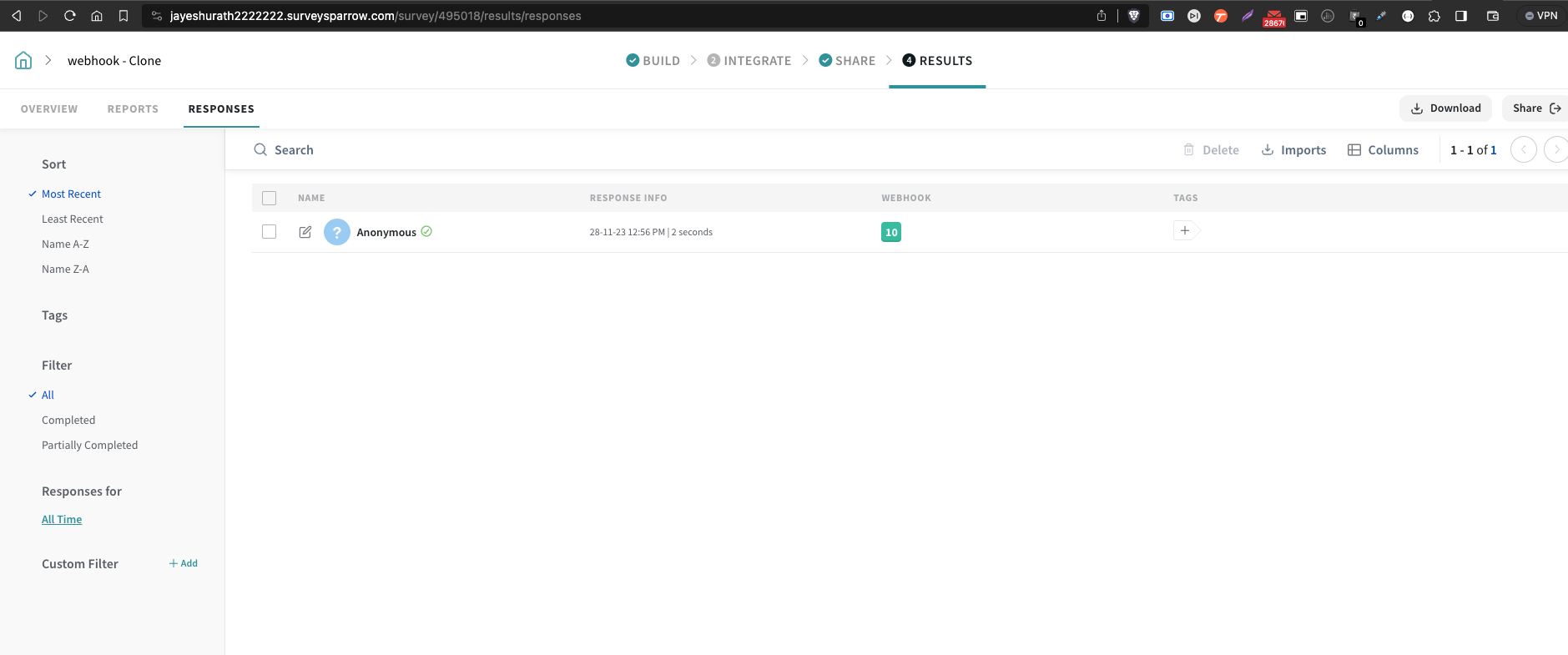Open the browser extensions puzzle icon
1568x655 pixels.
(x=1434, y=16)
